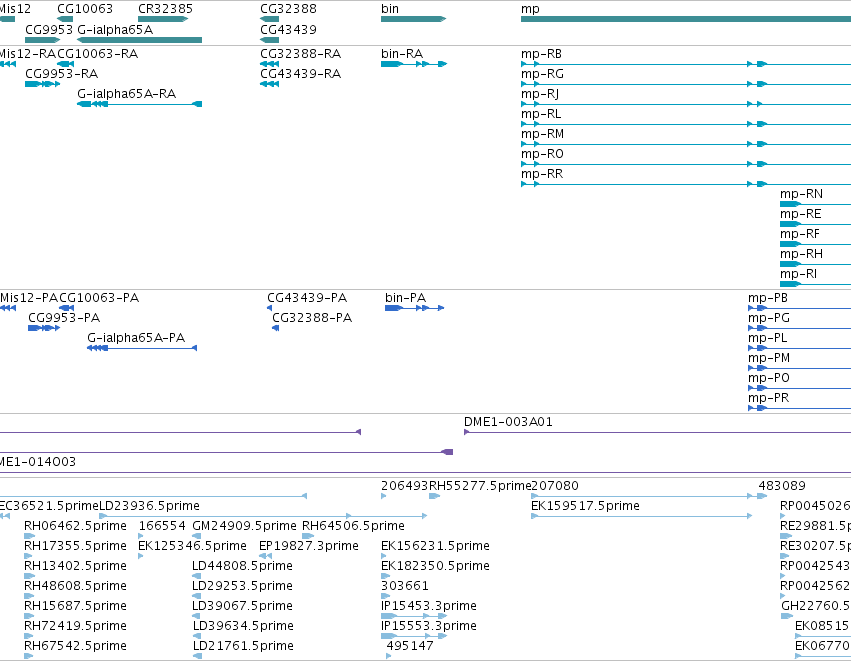The width and height of the screenshot is (851, 661).
Task: Select protein label mp-PB
Action: point(767,298)
